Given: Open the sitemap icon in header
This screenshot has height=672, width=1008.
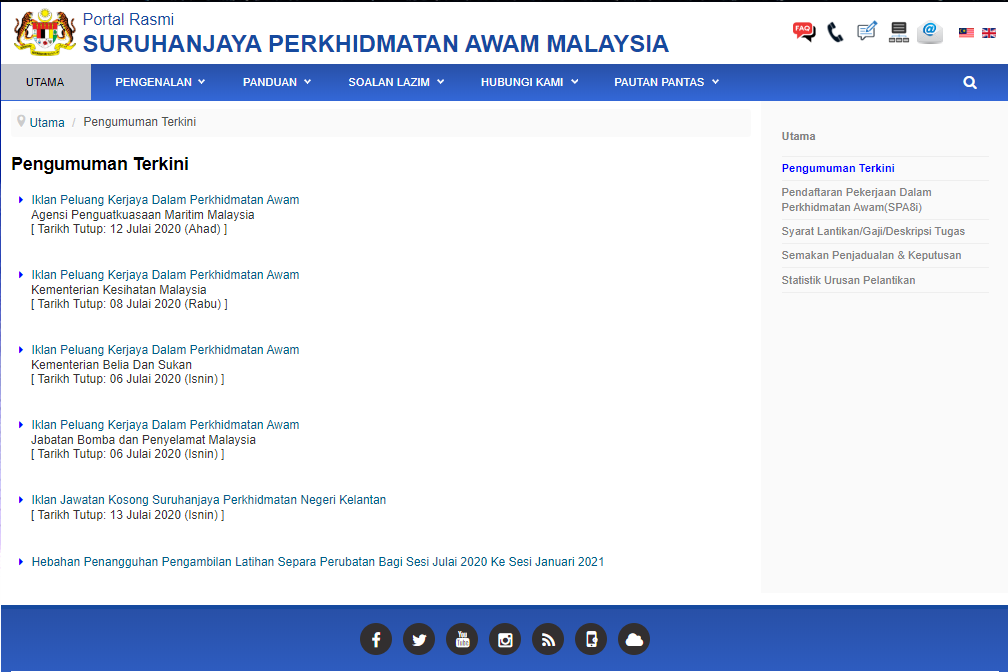Looking at the screenshot, I should pyautogui.click(x=899, y=32).
